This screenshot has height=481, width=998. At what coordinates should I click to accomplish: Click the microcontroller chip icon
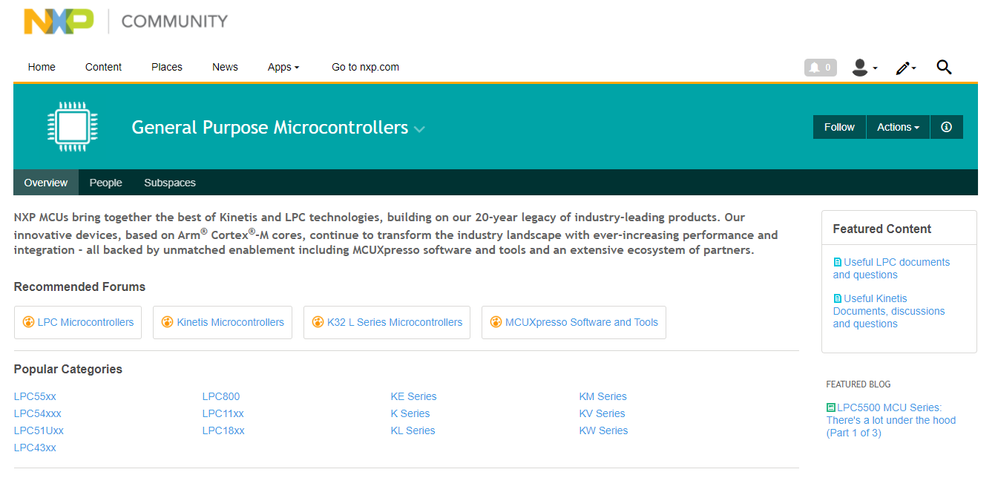click(x=72, y=127)
